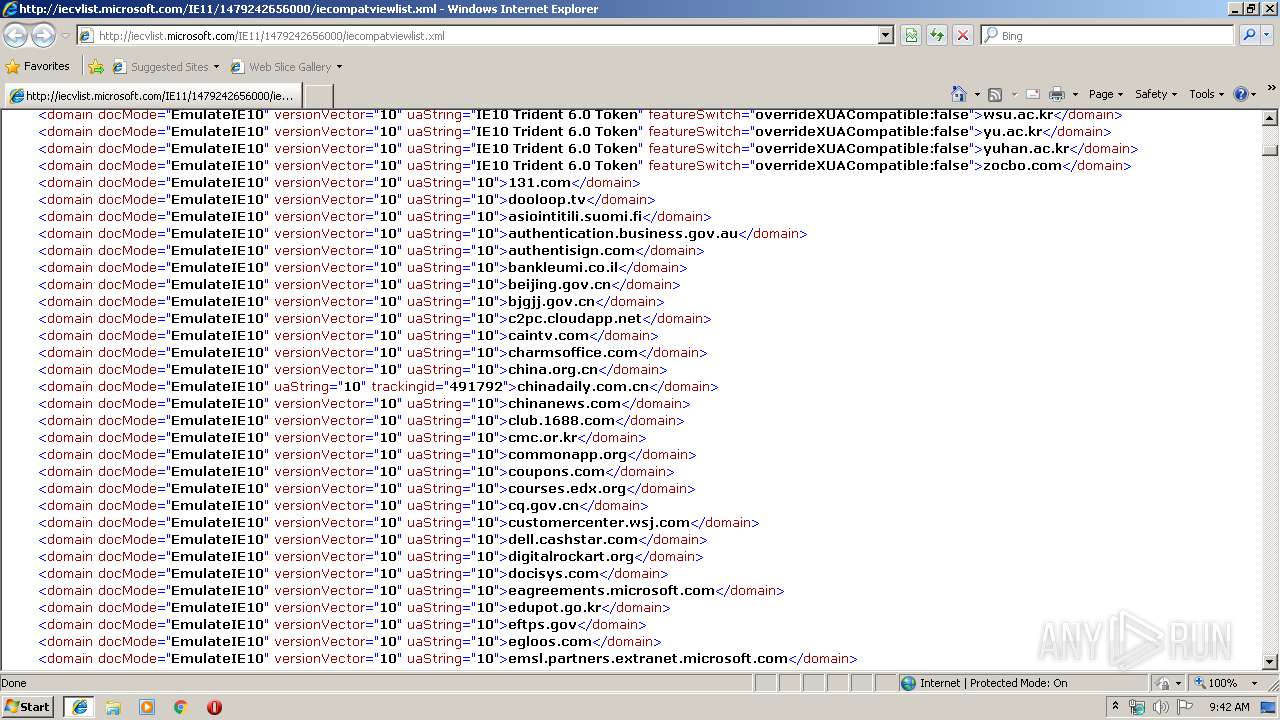This screenshot has width=1280, height=720.
Task: Open the address bar history dropdown
Action: 885,35
